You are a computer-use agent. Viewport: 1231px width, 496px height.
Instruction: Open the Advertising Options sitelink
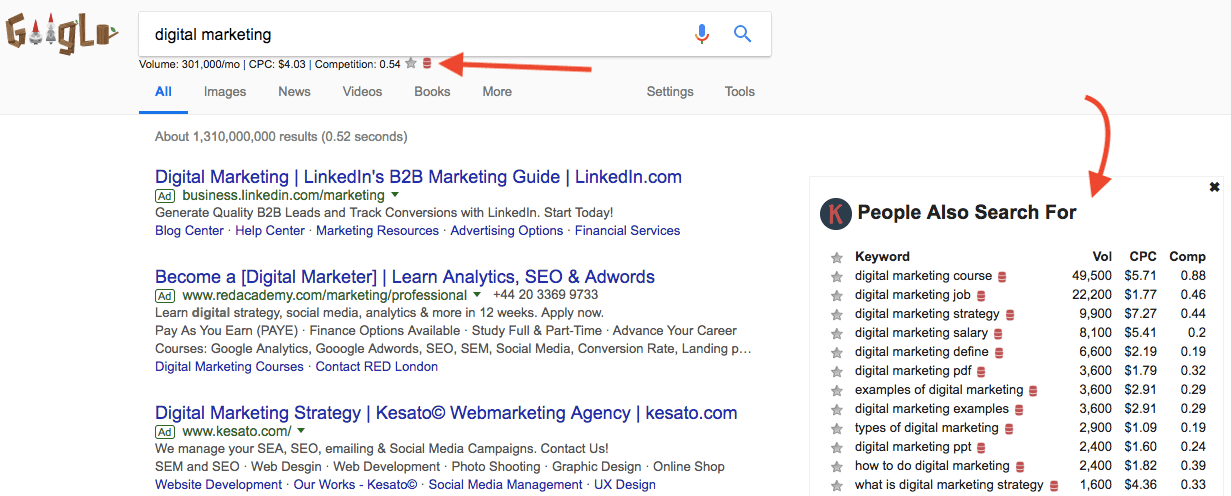[507, 231]
